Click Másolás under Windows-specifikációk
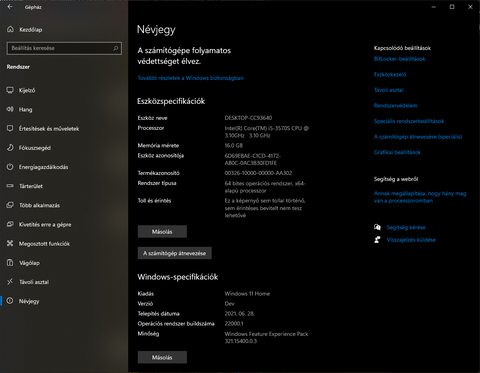480x373 pixels. (162, 357)
